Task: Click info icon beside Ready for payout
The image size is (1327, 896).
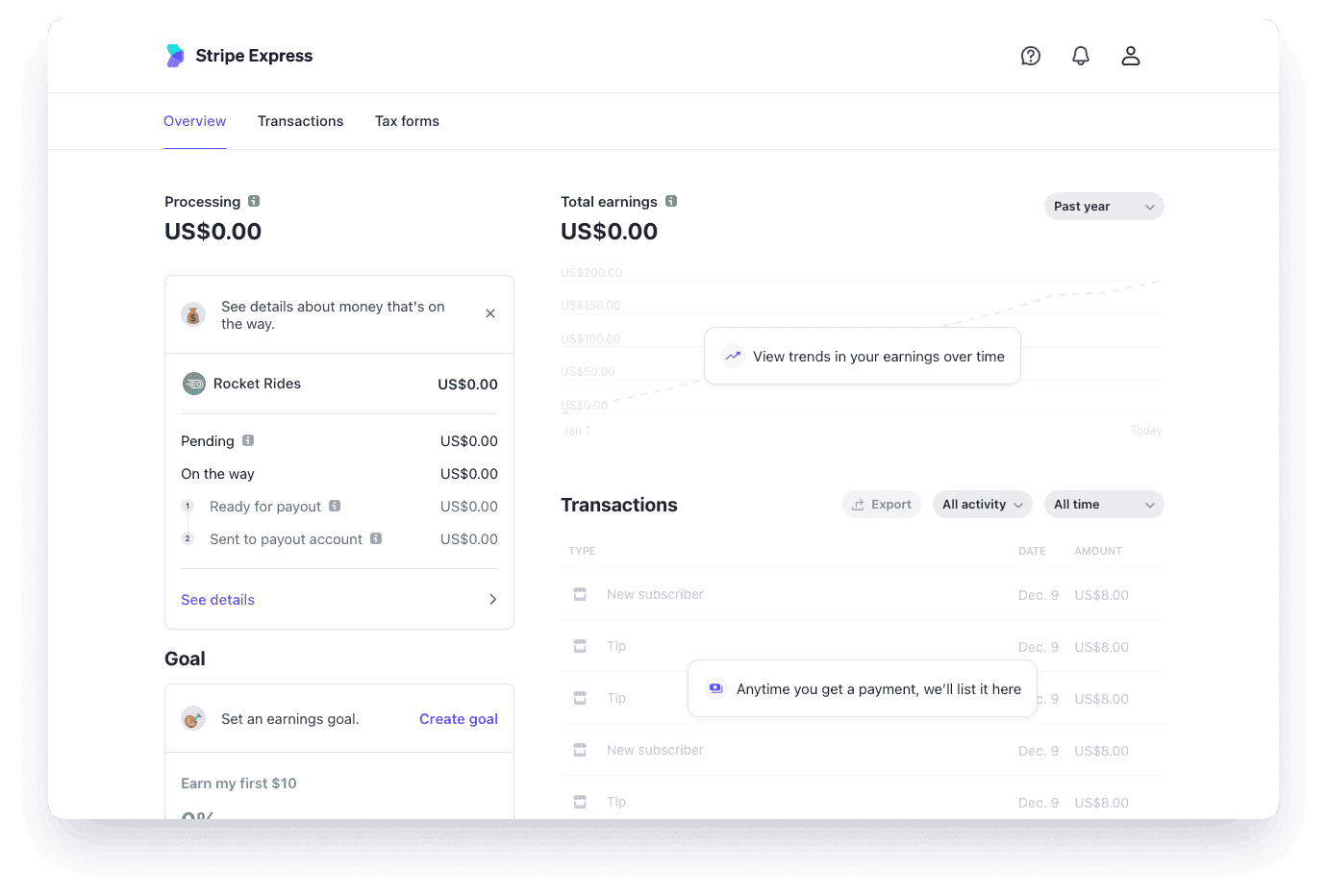Action: (335, 506)
